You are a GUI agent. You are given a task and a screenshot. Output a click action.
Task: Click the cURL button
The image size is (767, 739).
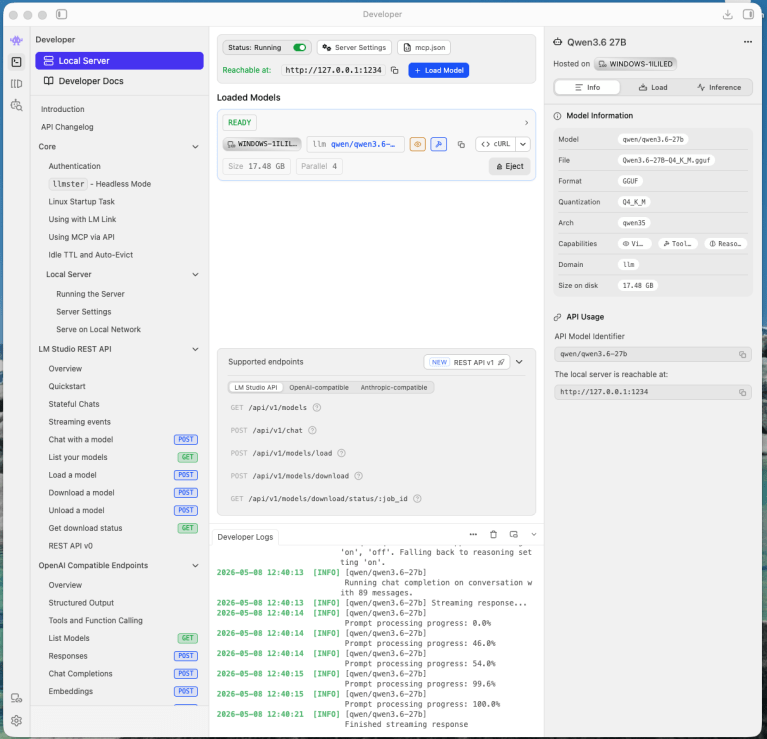pos(496,144)
